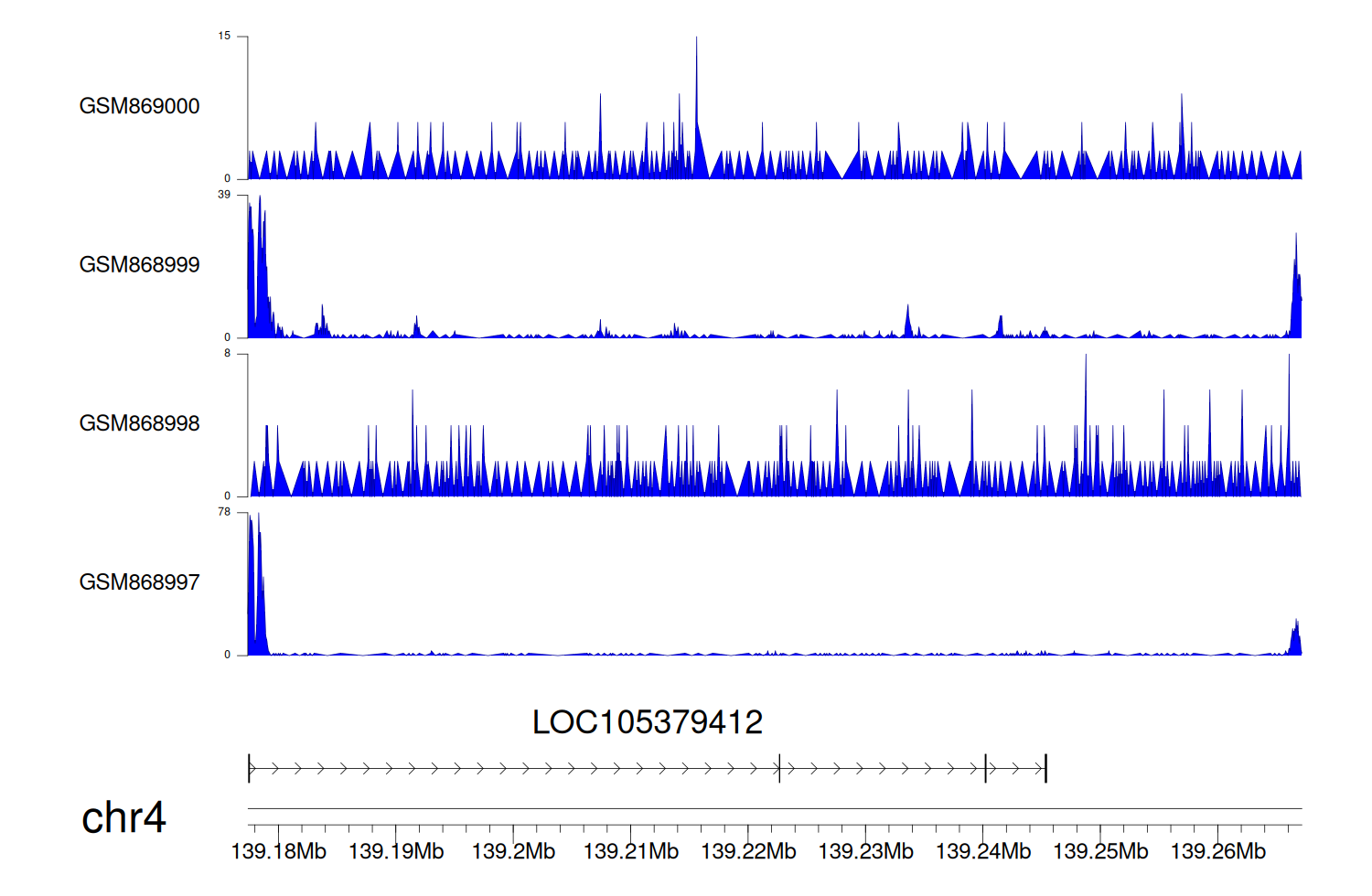The width and height of the screenshot is (1372, 896).
Task: Click the chr4 chromosome label
Action: (123, 817)
